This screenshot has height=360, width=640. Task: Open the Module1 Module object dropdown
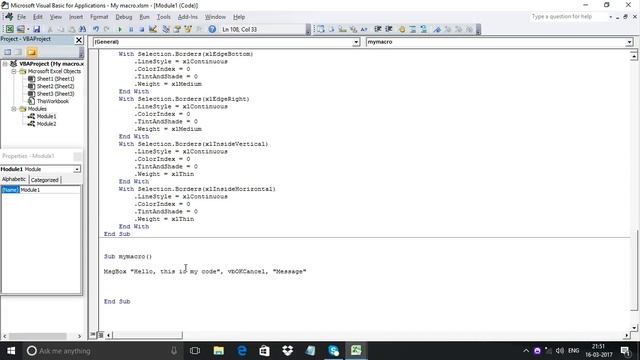point(77,169)
